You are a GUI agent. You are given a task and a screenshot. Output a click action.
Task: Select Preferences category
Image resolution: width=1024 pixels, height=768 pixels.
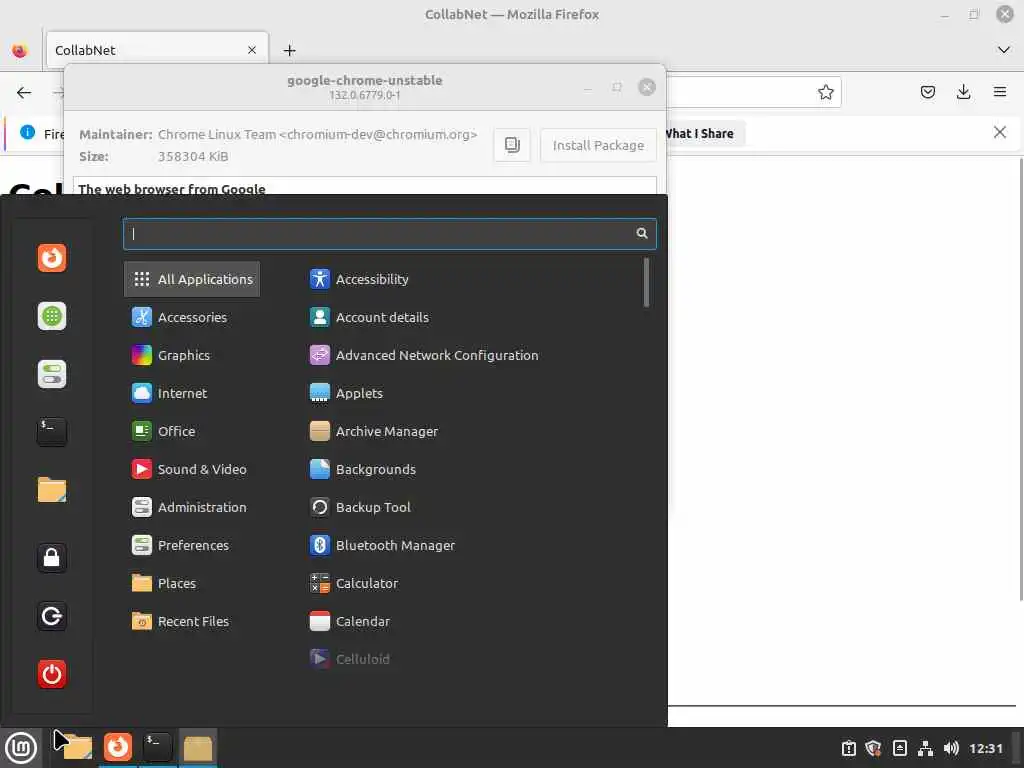point(192,545)
